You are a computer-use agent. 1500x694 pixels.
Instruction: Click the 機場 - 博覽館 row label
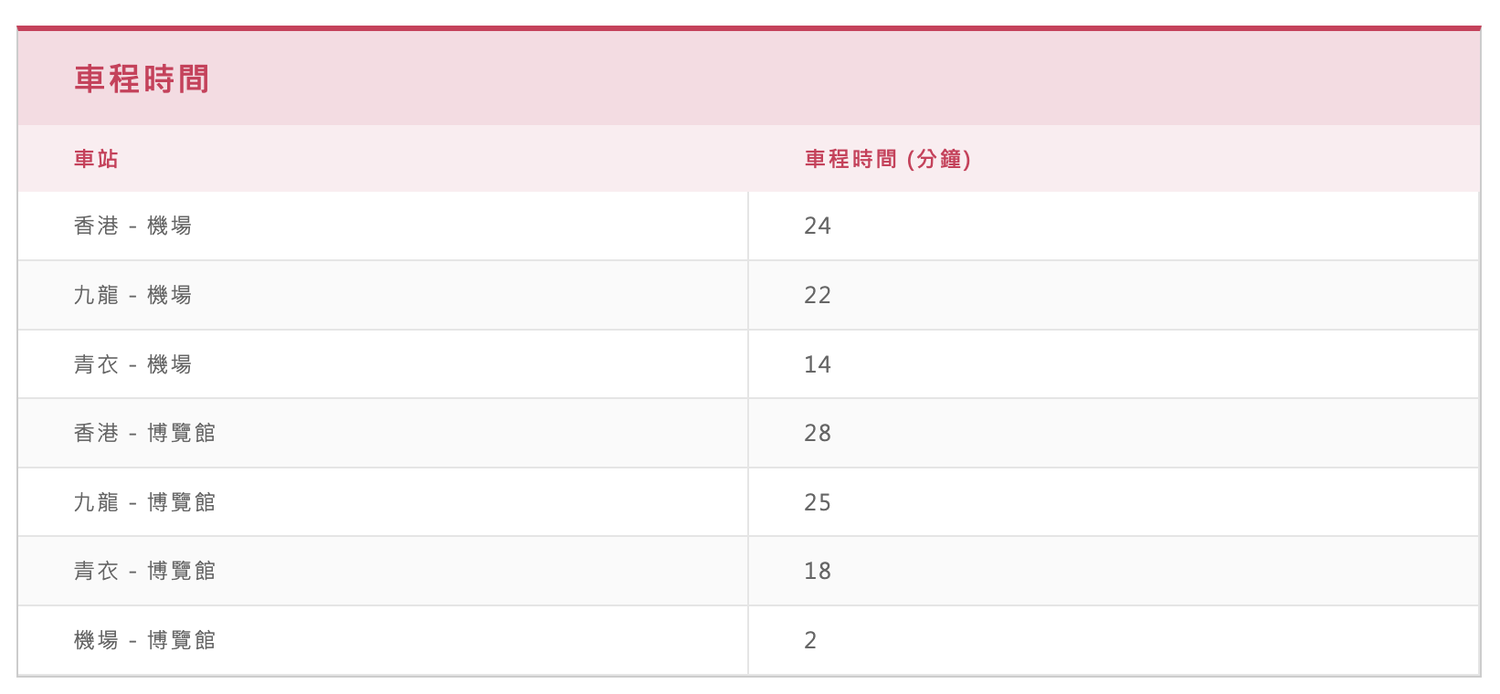click(x=145, y=640)
